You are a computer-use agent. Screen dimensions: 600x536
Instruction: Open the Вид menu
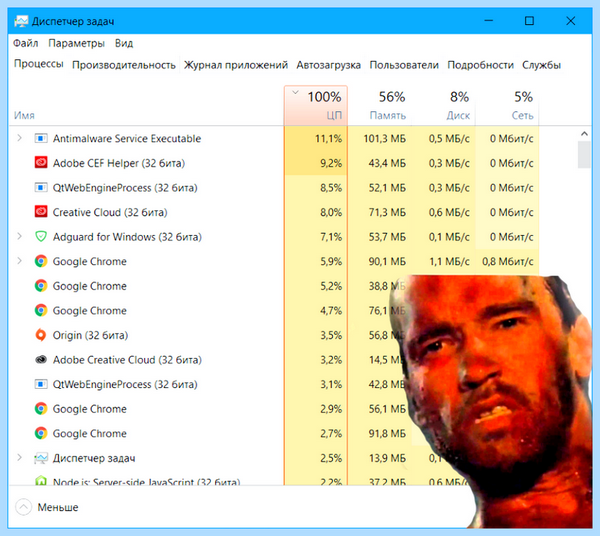pyautogui.click(x=124, y=43)
